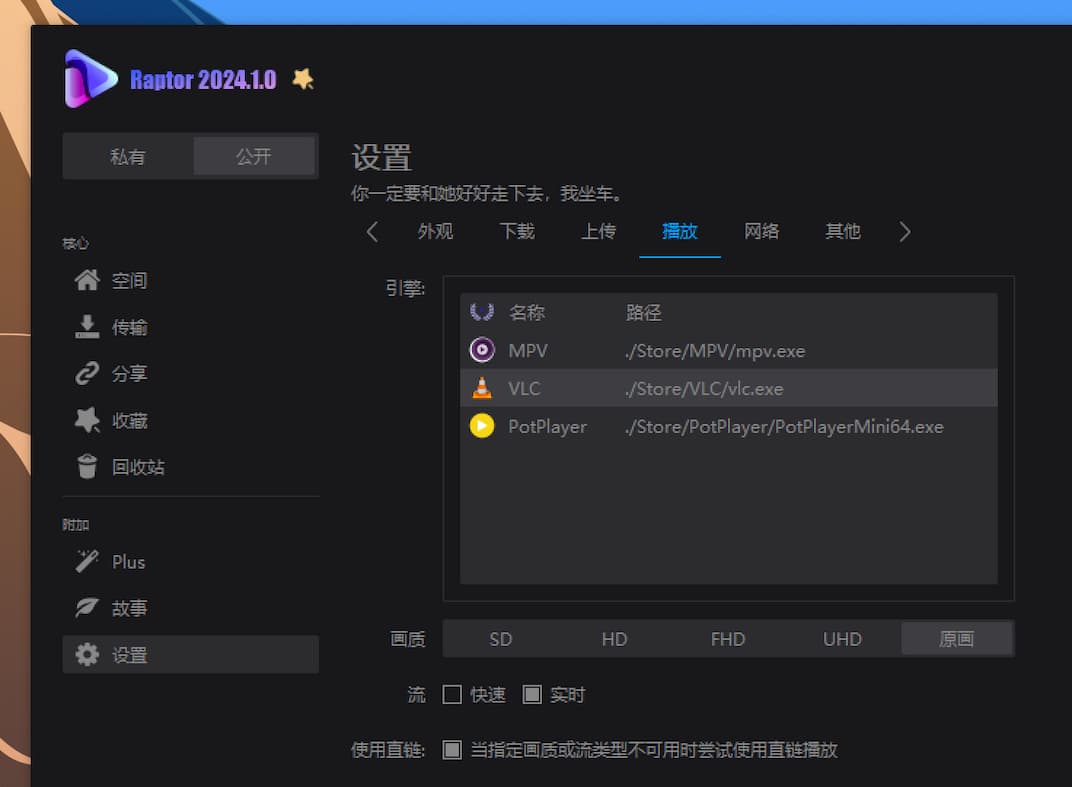This screenshot has width=1072, height=787.
Task: Click the star icon beside Raptor 2024.1.0
Action: (x=303, y=79)
